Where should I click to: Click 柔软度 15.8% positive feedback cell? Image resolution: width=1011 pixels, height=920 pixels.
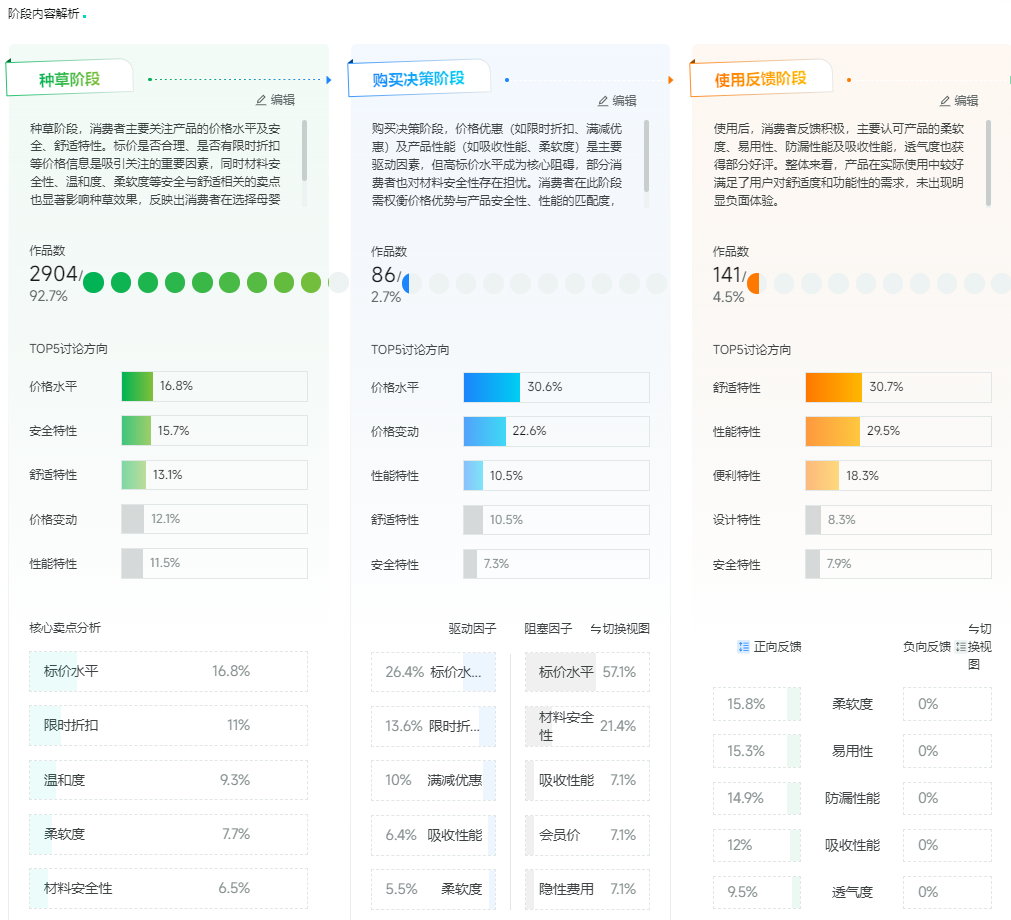[x=756, y=704]
